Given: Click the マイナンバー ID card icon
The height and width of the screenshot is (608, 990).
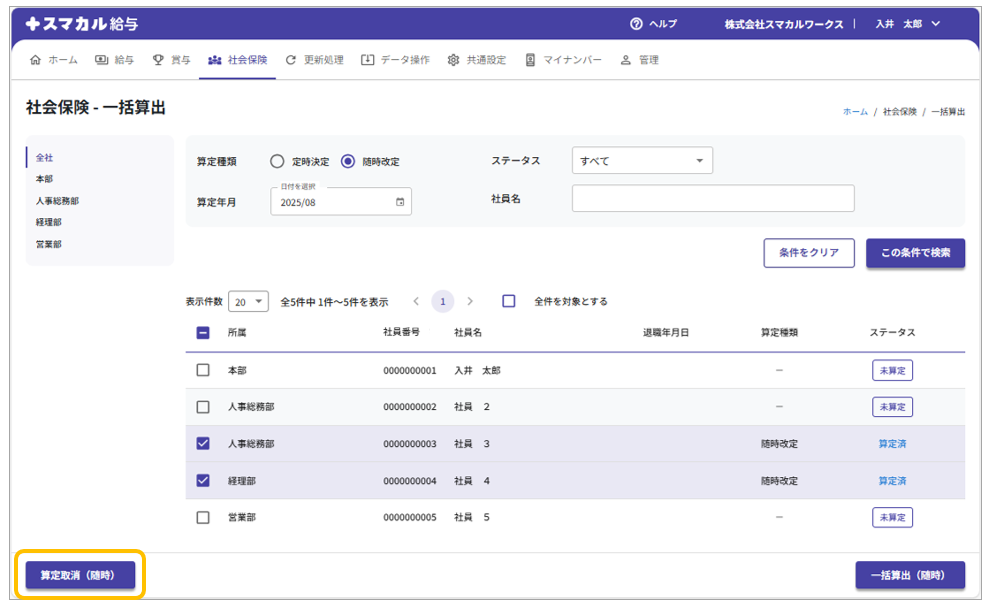Looking at the screenshot, I should pyautogui.click(x=530, y=60).
